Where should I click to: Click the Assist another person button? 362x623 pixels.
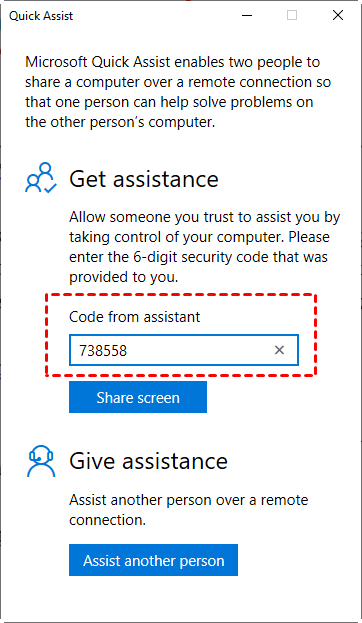(153, 560)
